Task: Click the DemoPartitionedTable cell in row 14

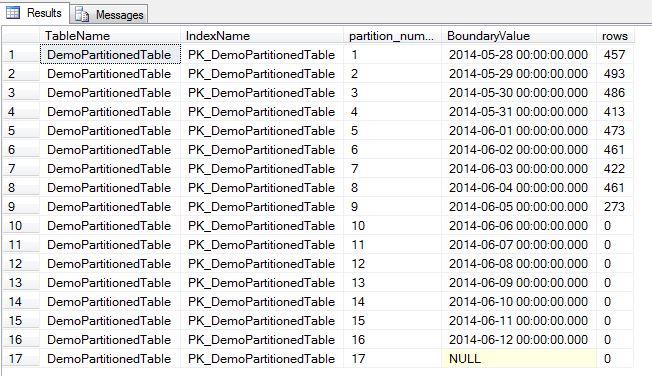Action: (110, 302)
